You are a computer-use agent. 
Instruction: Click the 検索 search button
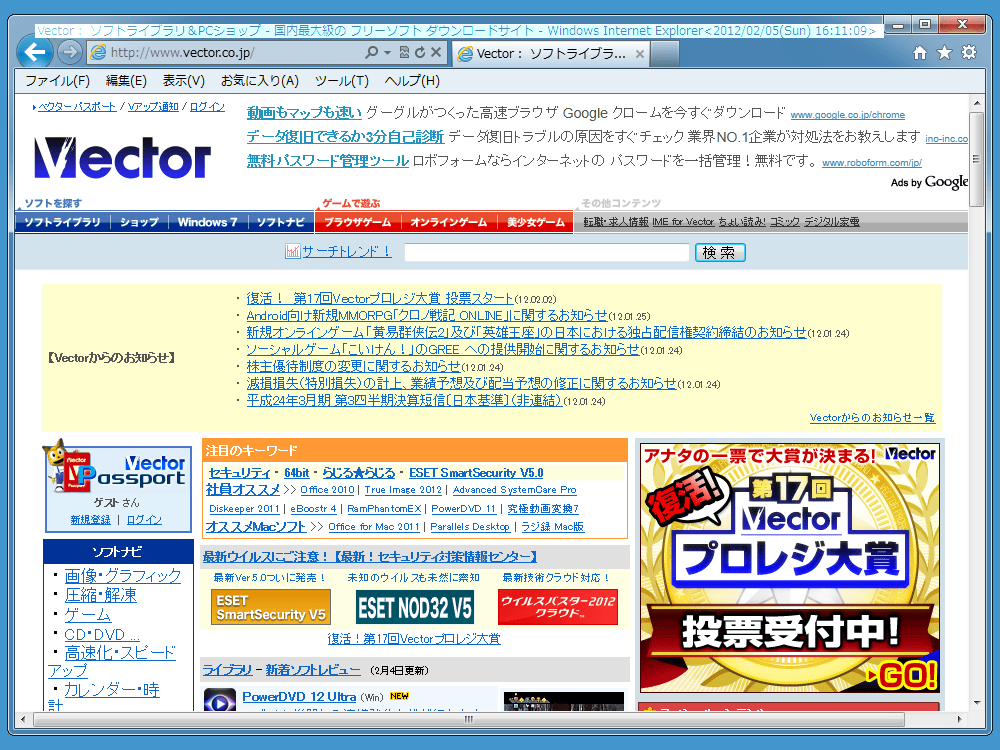(720, 253)
